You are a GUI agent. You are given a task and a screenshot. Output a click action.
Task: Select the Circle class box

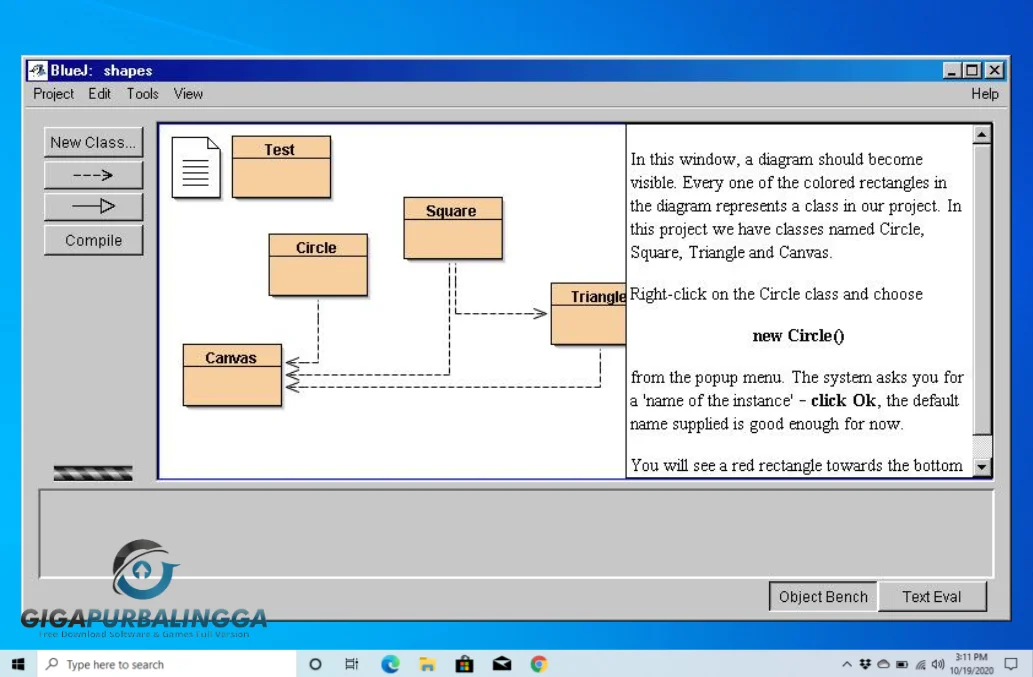(317, 265)
